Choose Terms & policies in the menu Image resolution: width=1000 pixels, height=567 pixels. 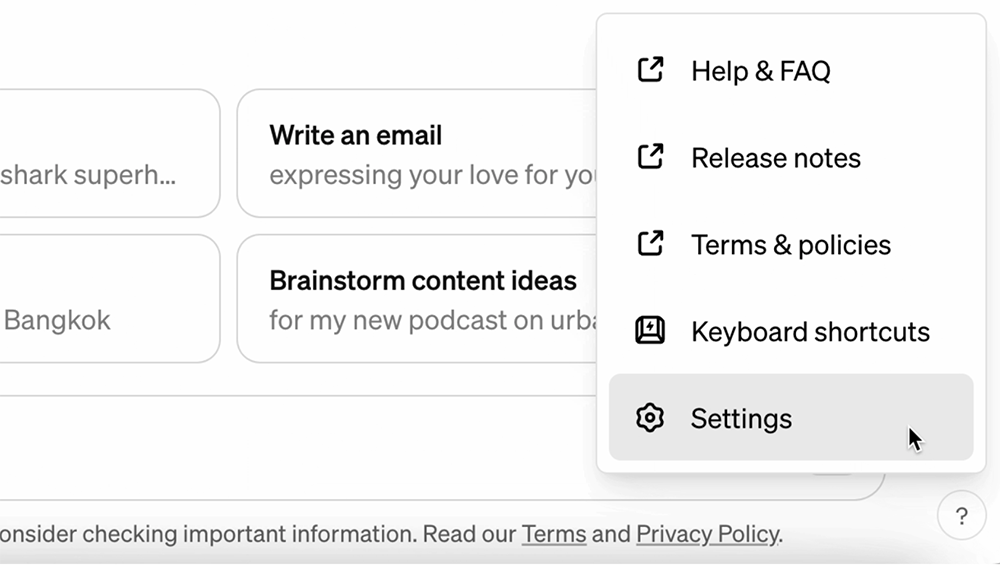coord(791,244)
